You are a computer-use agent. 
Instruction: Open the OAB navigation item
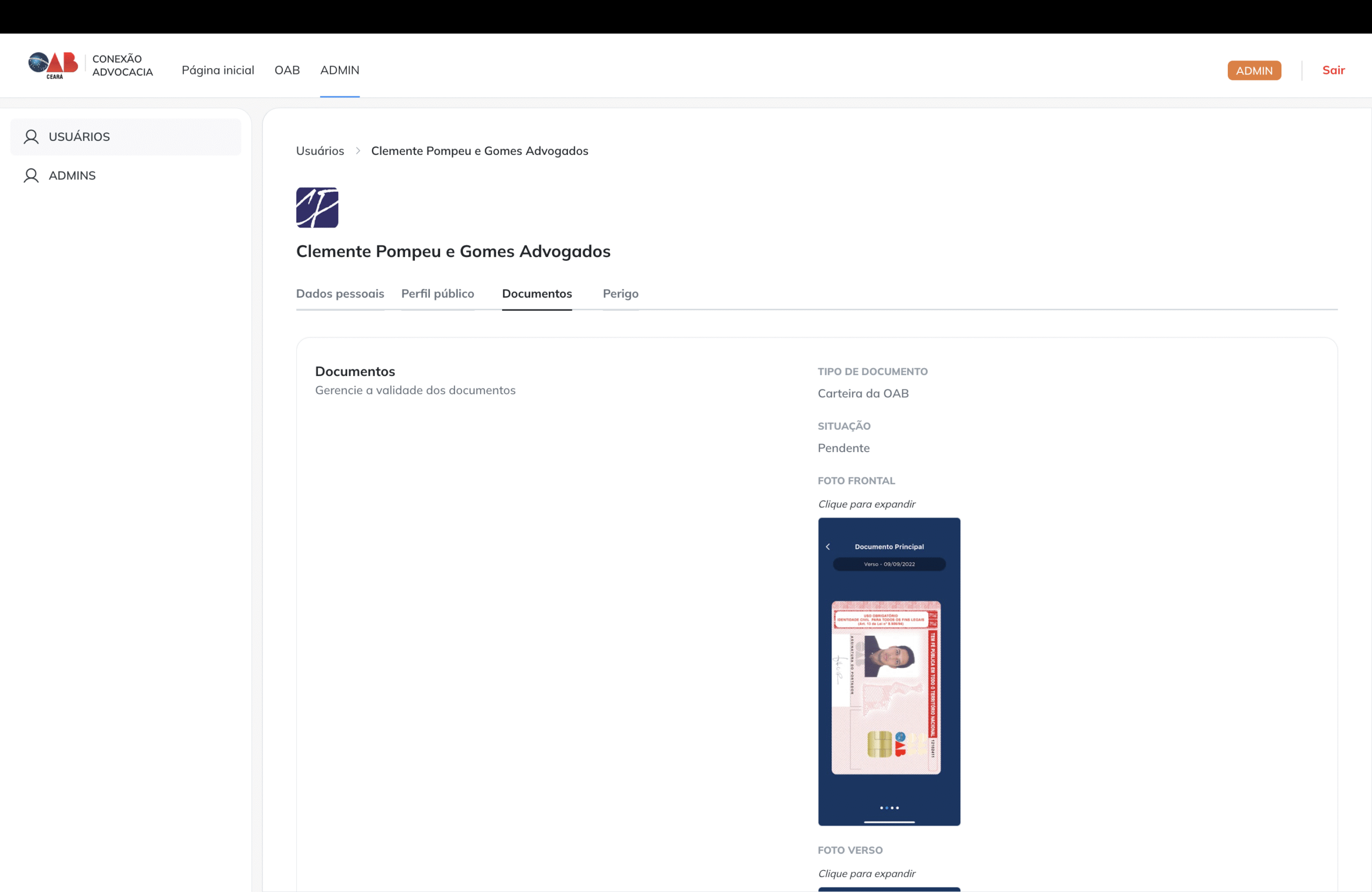(287, 70)
